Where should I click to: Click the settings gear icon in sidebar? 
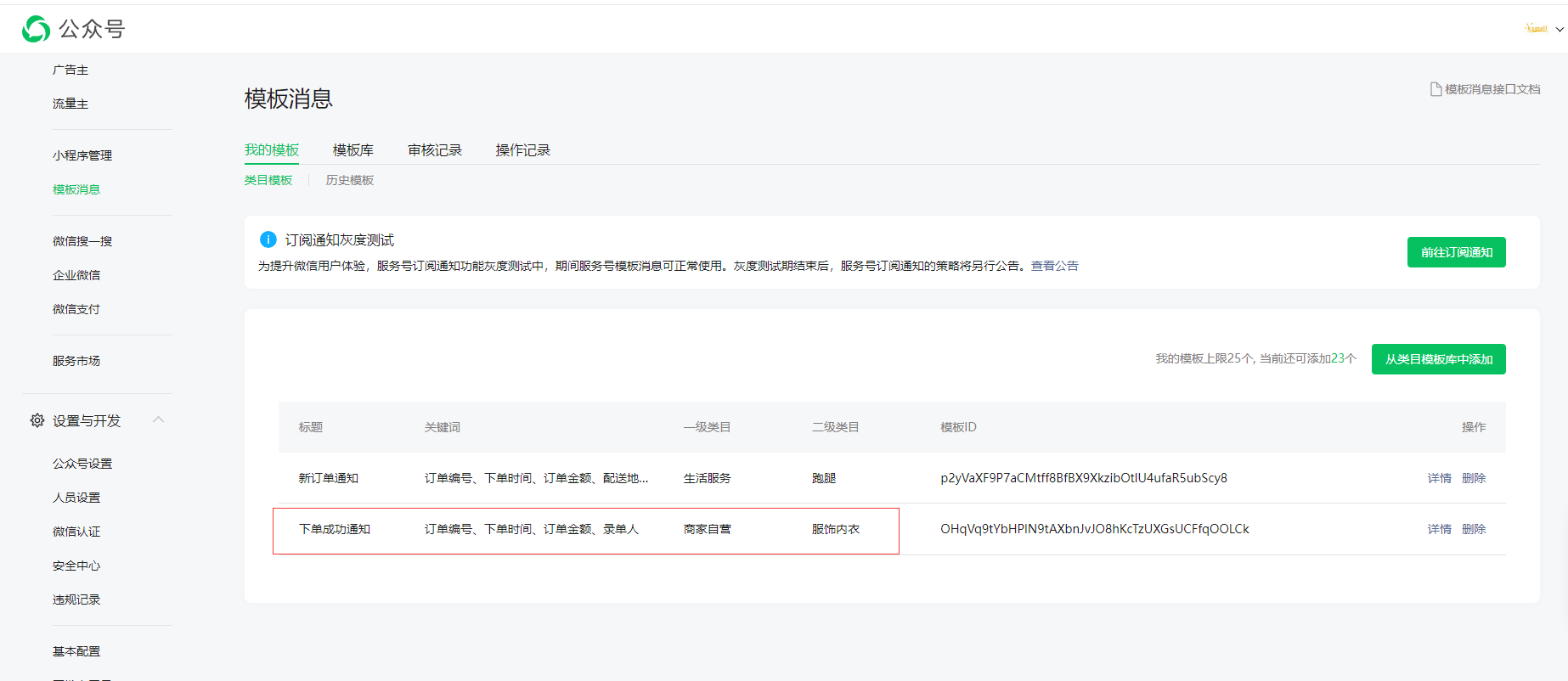click(37, 420)
